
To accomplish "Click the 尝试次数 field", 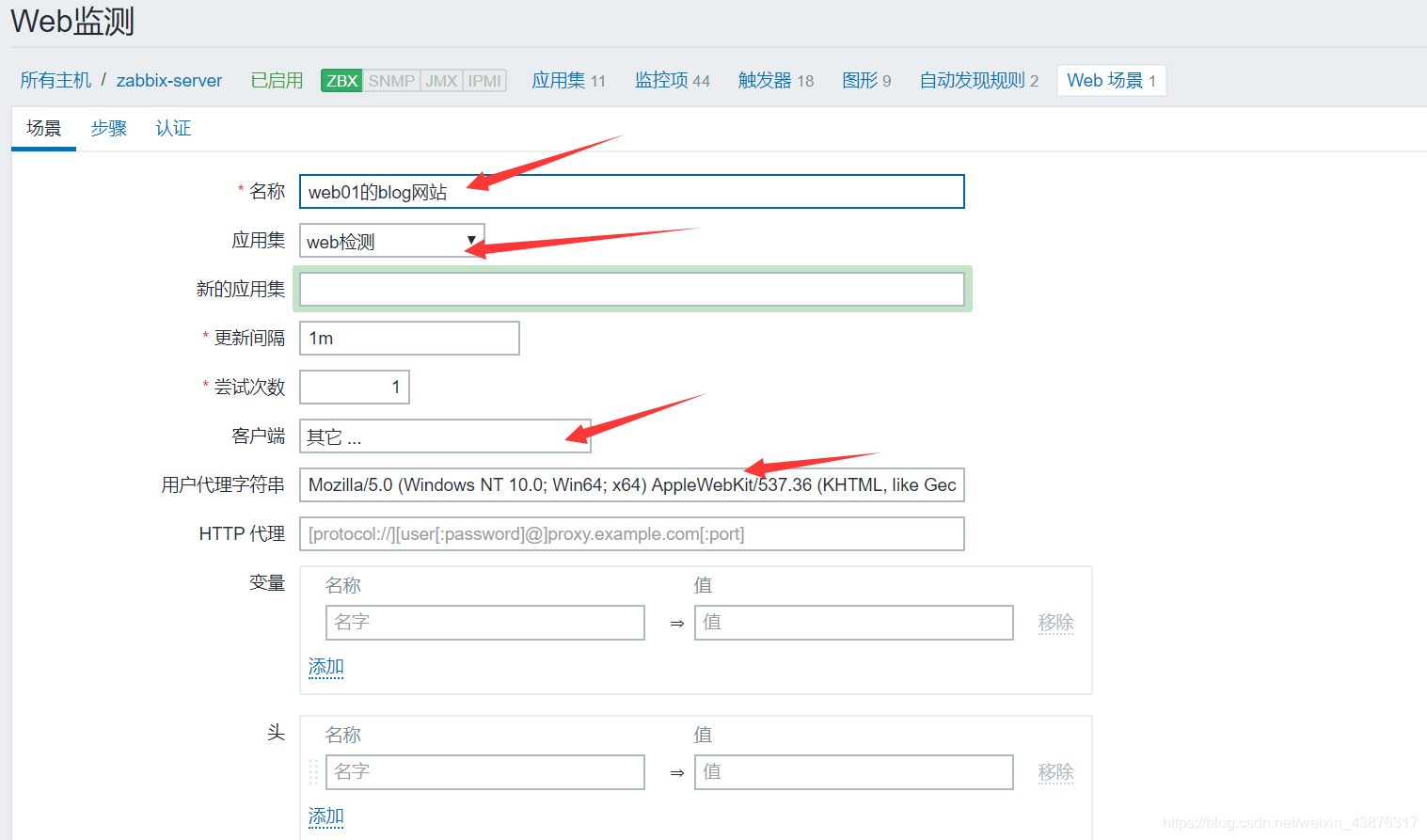I will pyautogui.click(x=355, y=388).
